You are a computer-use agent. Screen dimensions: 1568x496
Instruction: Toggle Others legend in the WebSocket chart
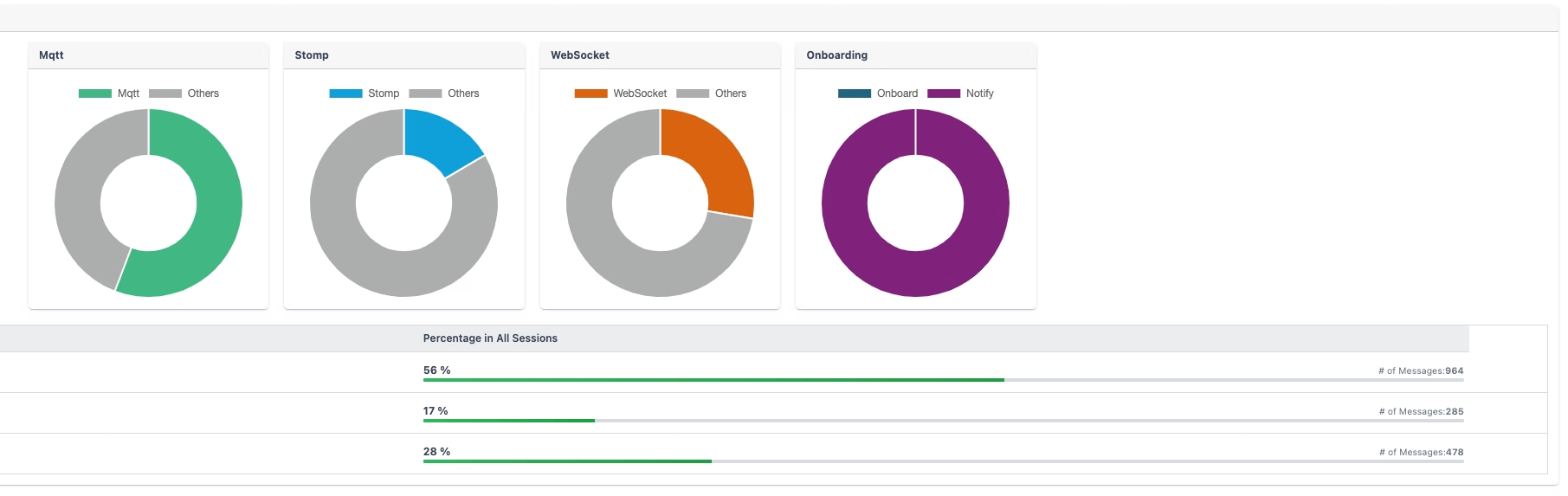[x=712, y=93]
